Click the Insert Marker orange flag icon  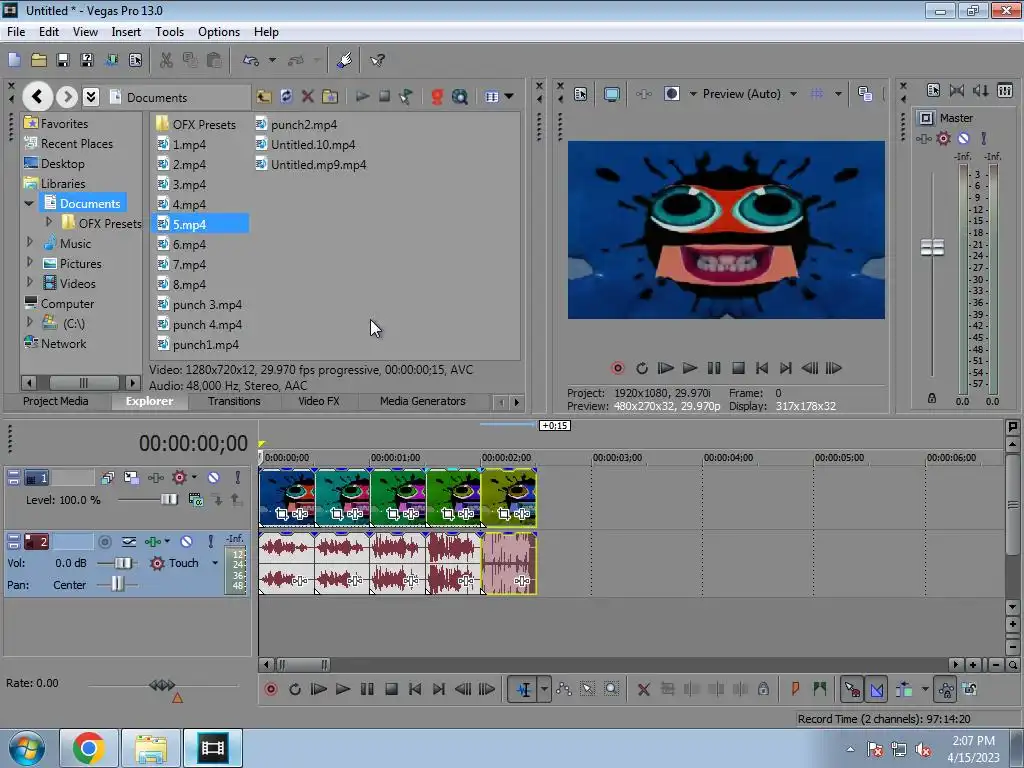pyautogui.click(x=795, y=689)
